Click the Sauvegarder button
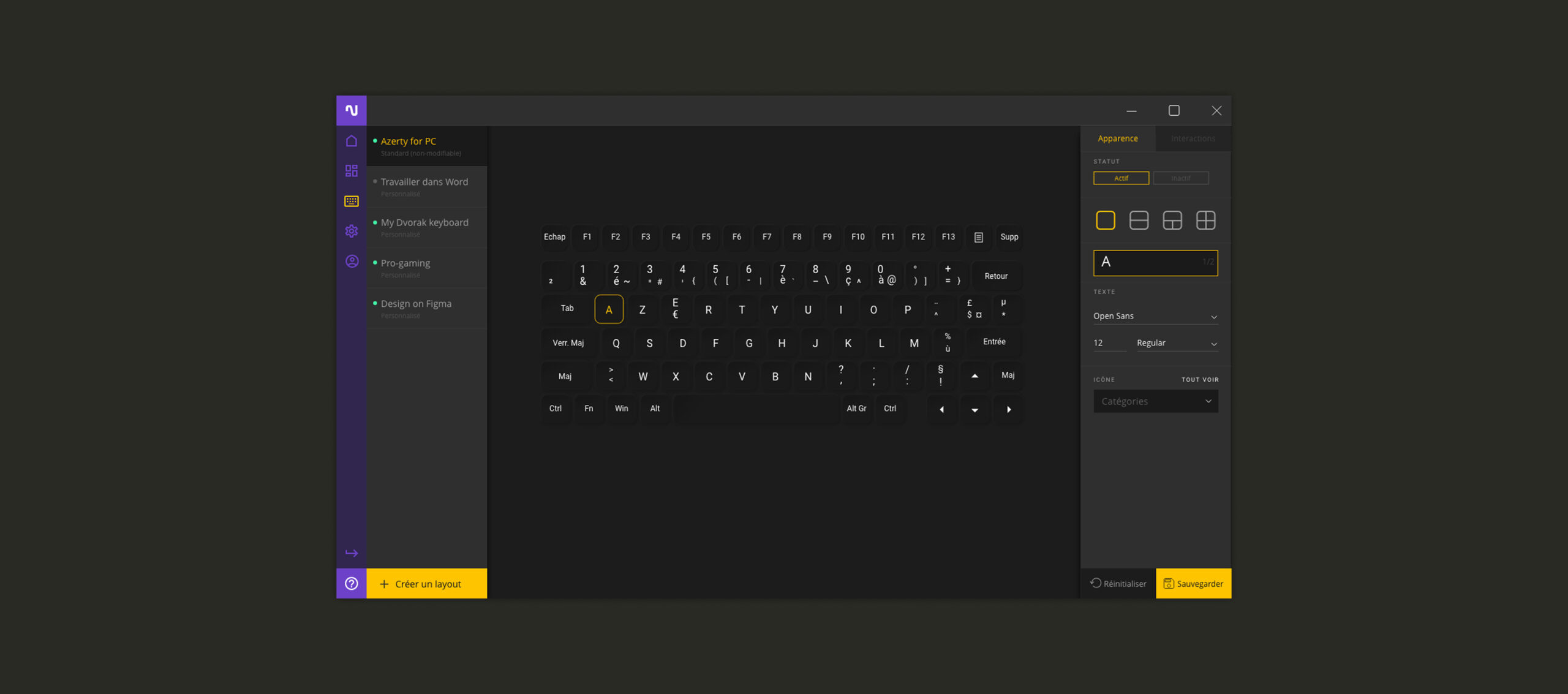Viewport: 1568px width, 694px height. (x=1193, y=583)
